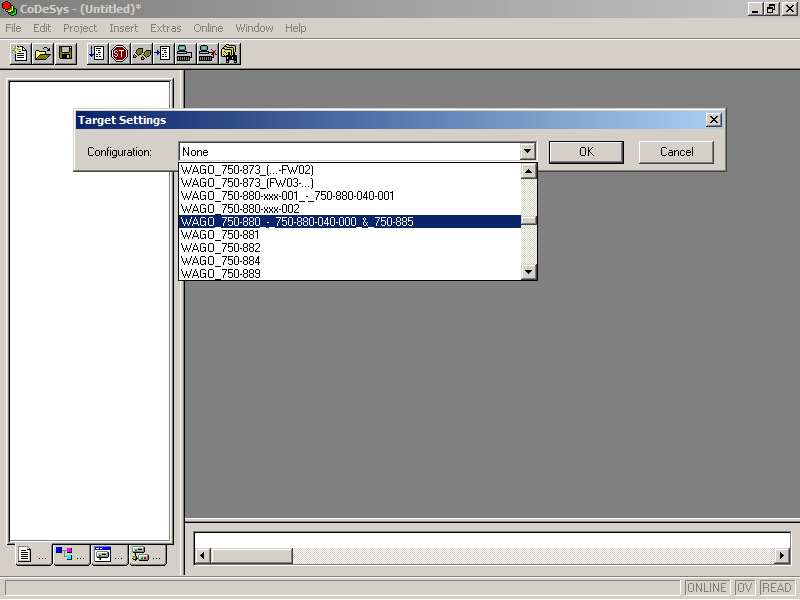Open Global Search with the binoculars icon
This screenshot has height=600, width=800.
pos(228,53)
